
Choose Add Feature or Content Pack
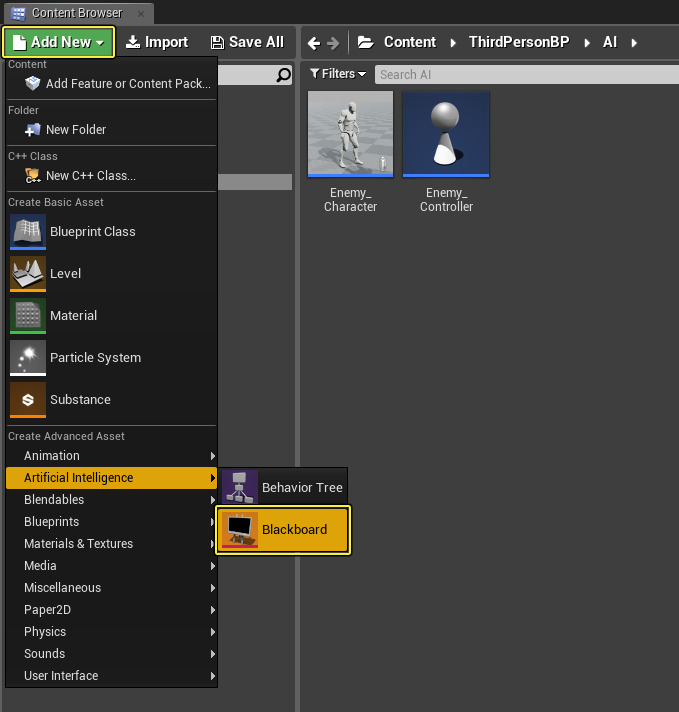(x=120, y=84)
